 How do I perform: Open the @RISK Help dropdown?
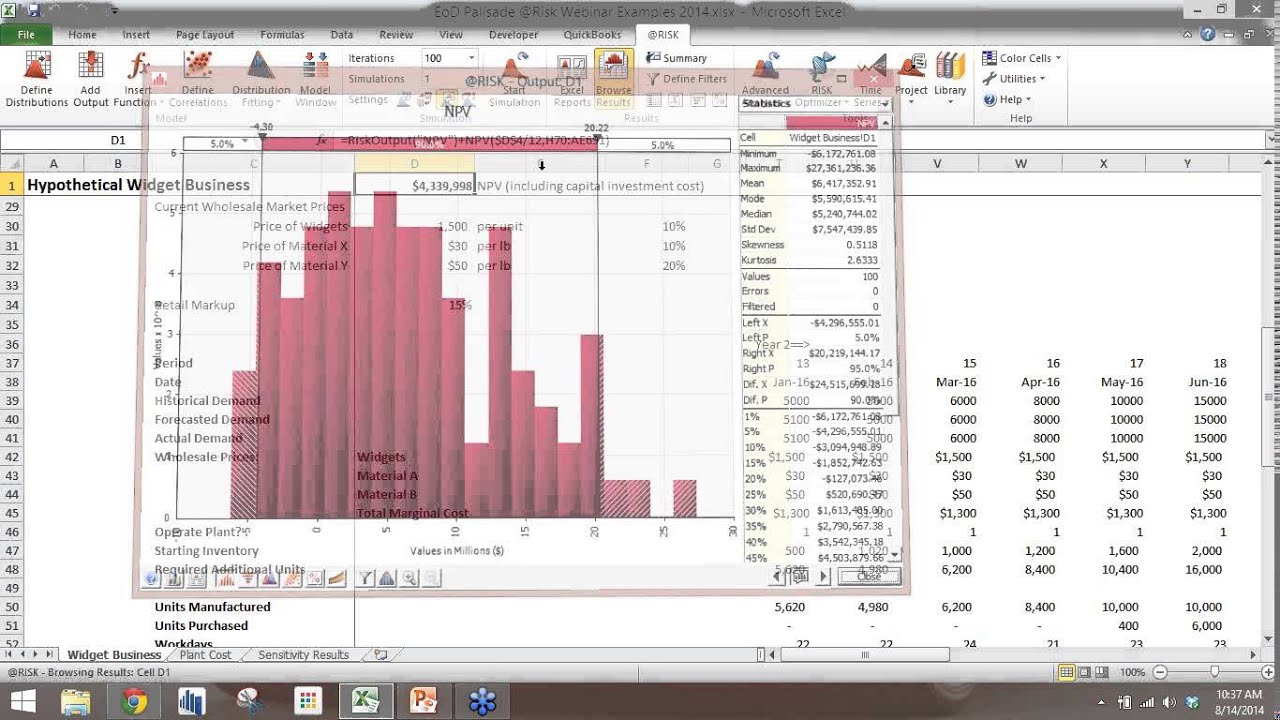point(1007,100)
